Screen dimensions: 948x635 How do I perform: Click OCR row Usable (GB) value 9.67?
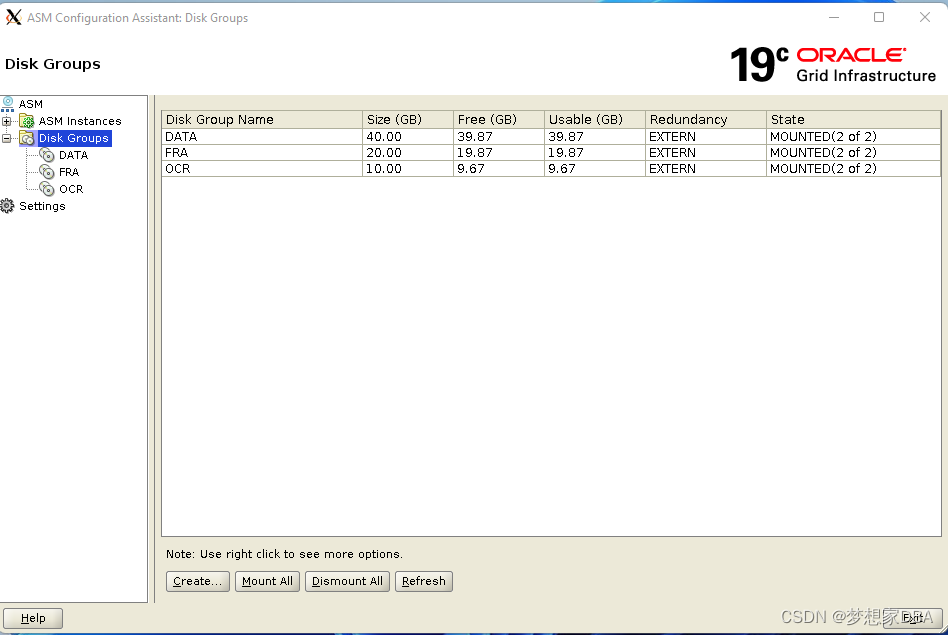(562, 169)
